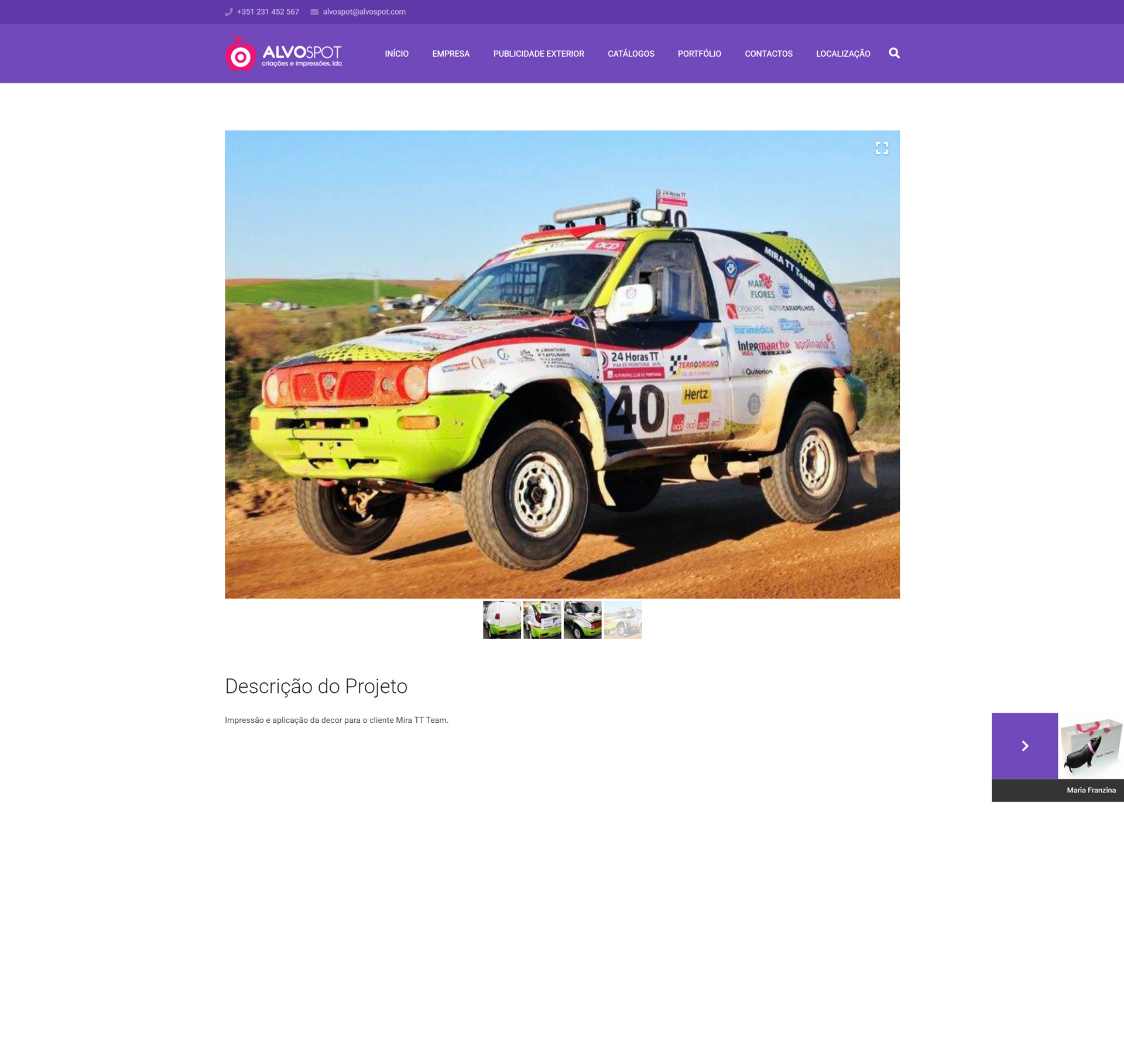This screenshot has width=1124, height=1064.
Task: Click the envelope email icon
Action: (314, 12)
